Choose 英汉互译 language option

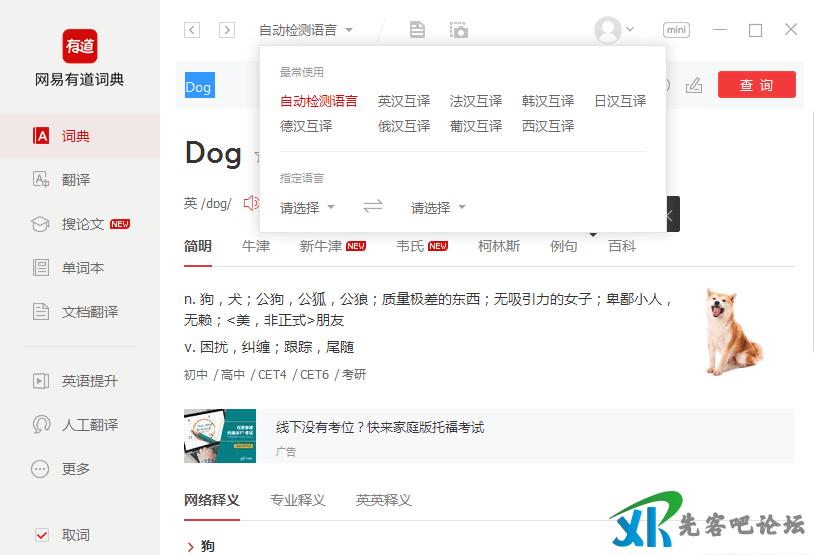404,101
